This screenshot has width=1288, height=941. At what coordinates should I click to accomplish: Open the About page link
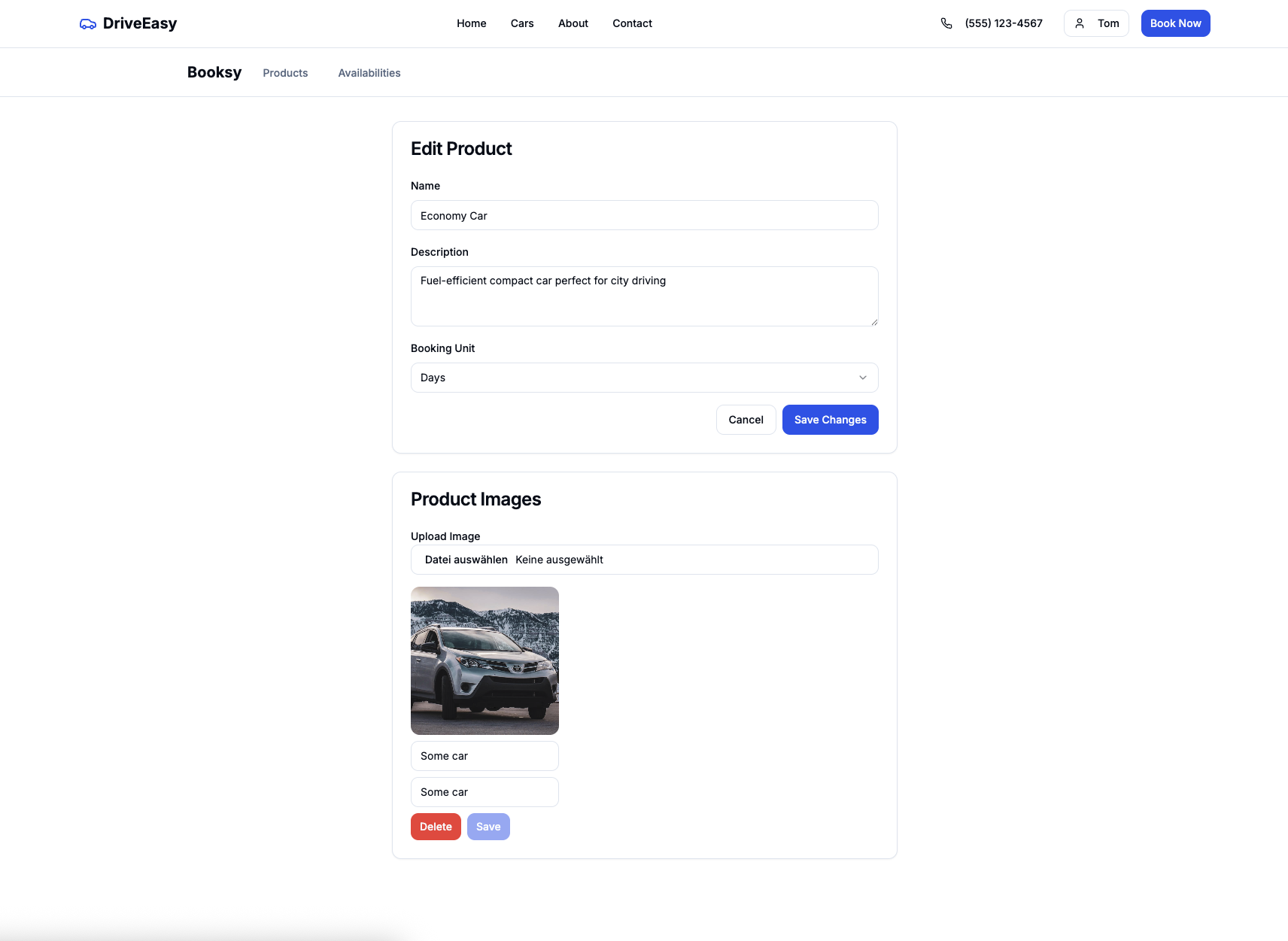573,23
